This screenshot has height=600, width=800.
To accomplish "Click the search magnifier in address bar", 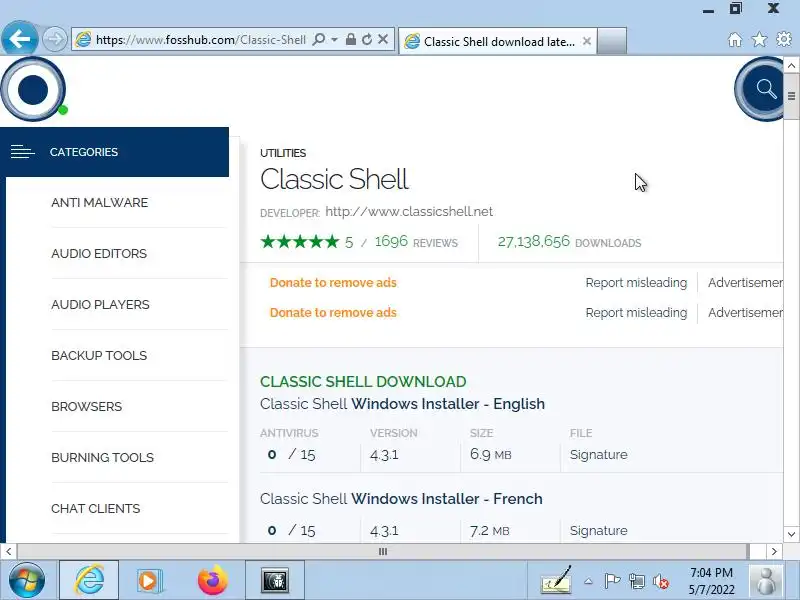I will pyautogui.click(x=318, y=39).
